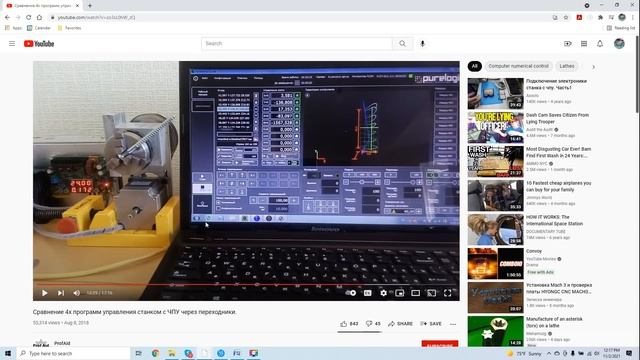This screenshot has height=360, width=640.
Task: Mute the video using speaker icon
Action: (x=76, y=293)
